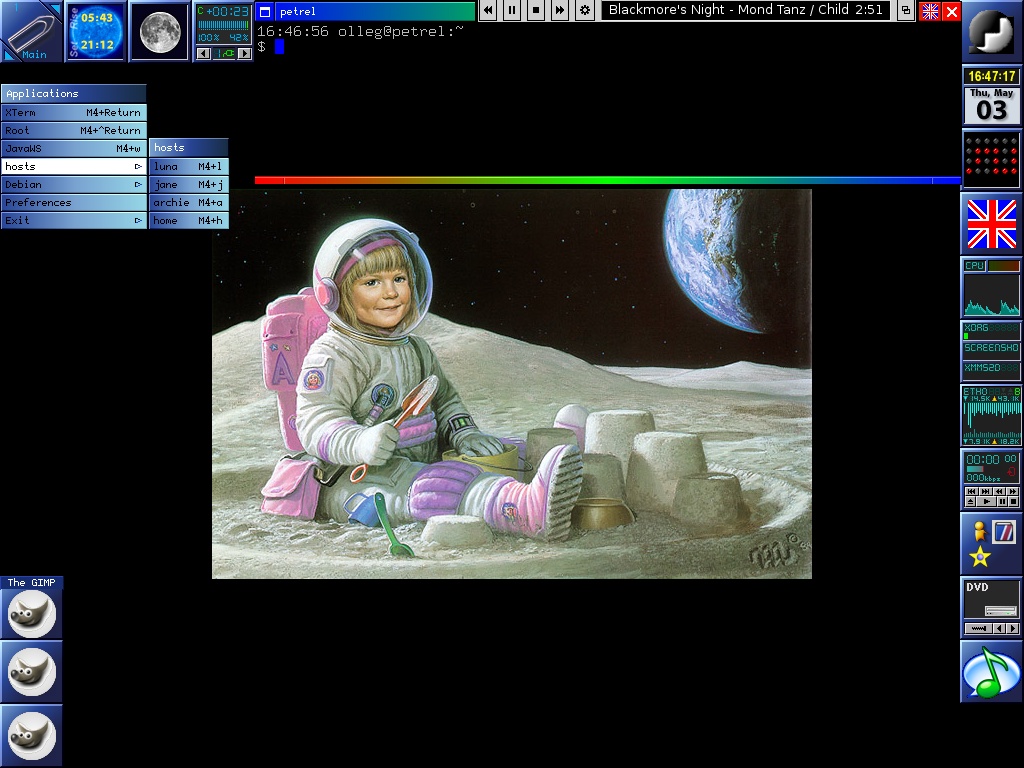Stop playback in the top player bar
Image resolution: width=1024 pixels, height=768 pixels.
[x=536, y=10]
